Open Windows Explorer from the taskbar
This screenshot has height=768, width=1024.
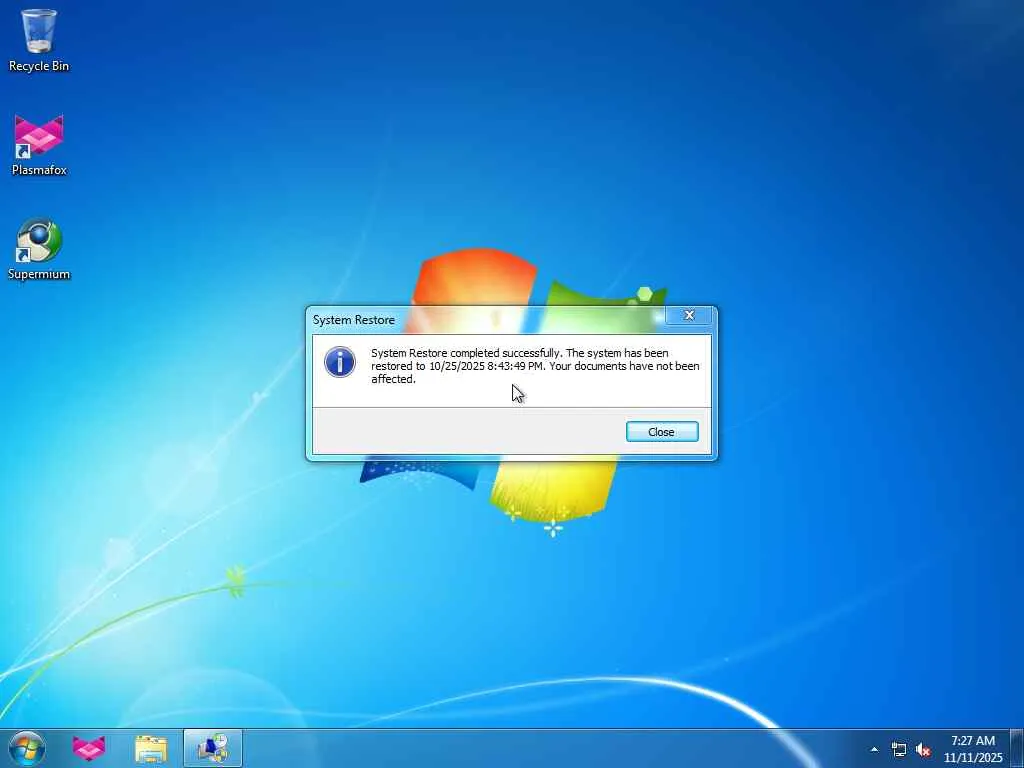[x=151, y=748]
